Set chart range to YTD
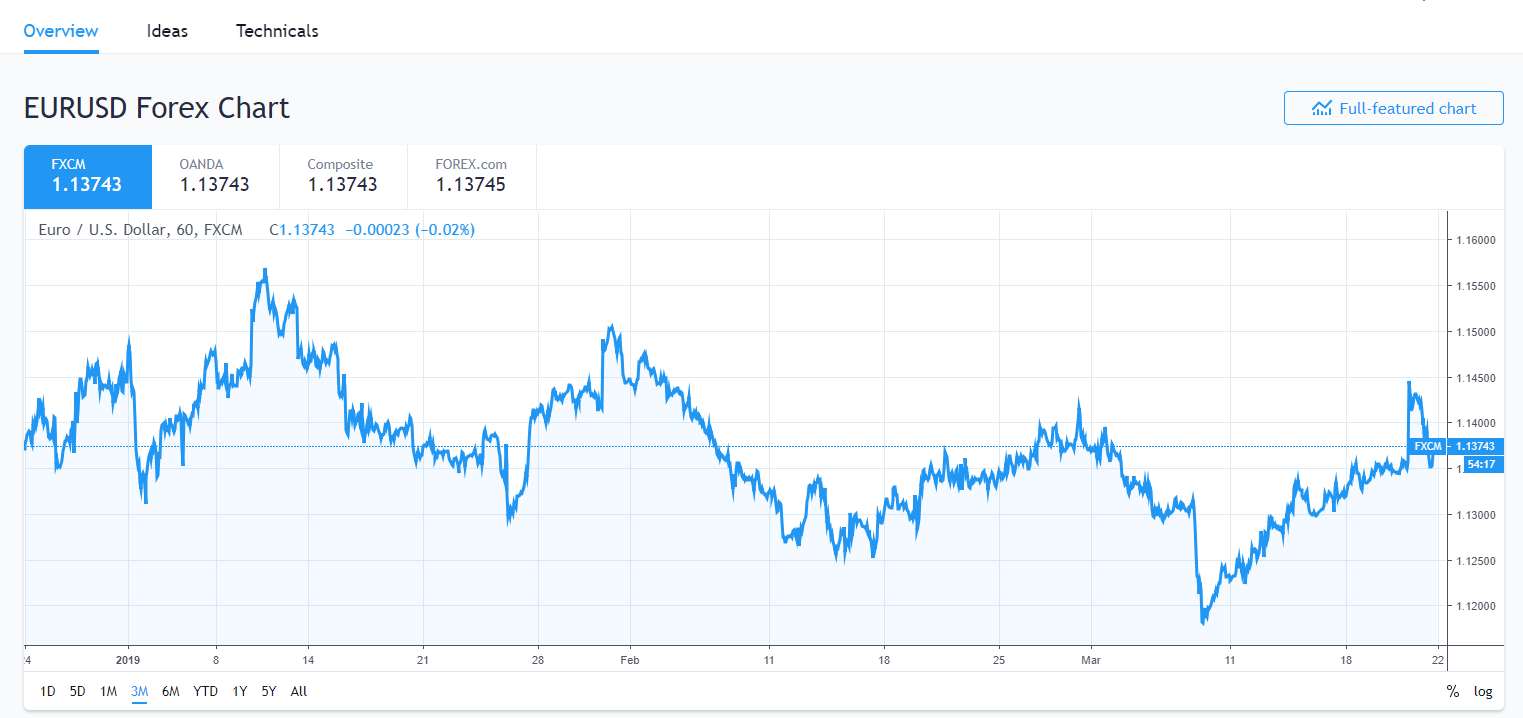Screen dimensions: 1523x718 coord(206,691)
